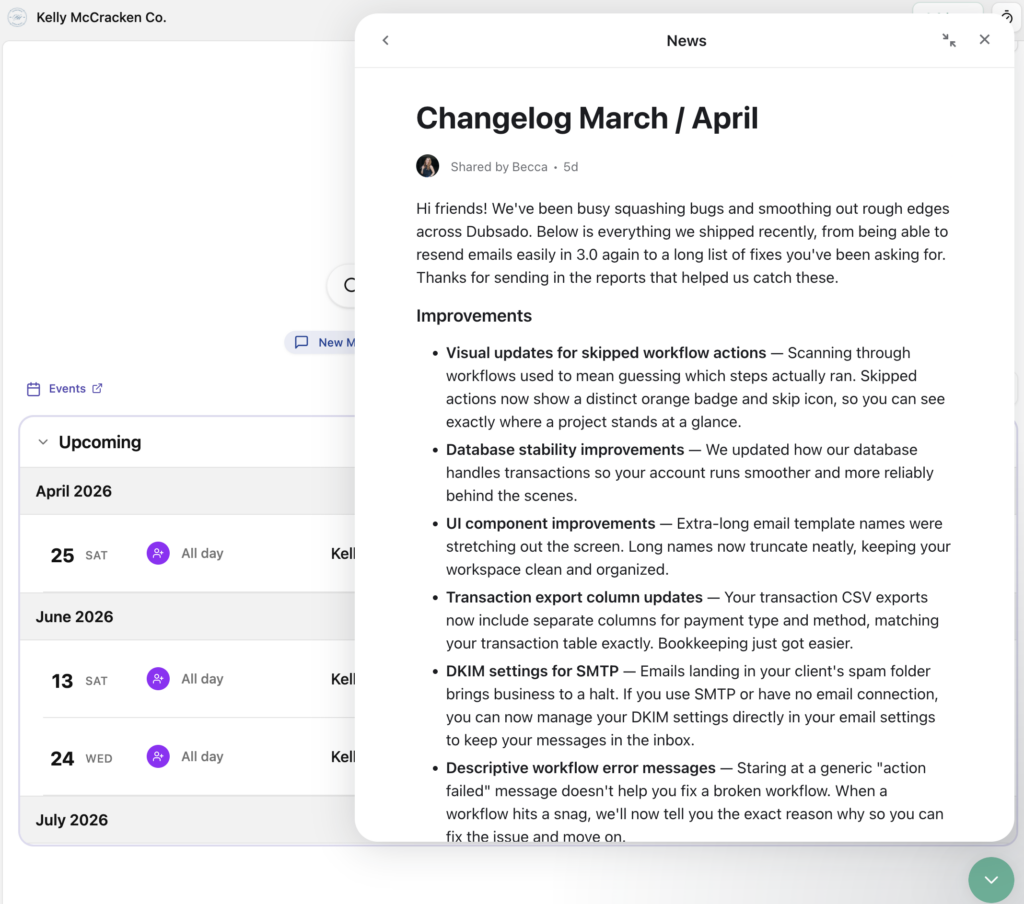Click the person icon for June 24 event

158,756
